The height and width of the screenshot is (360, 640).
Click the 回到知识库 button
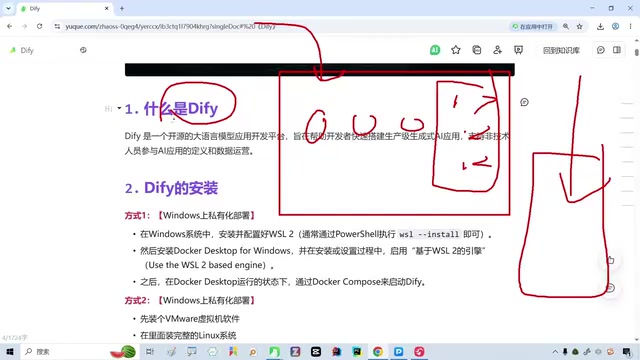pos(561,50)
